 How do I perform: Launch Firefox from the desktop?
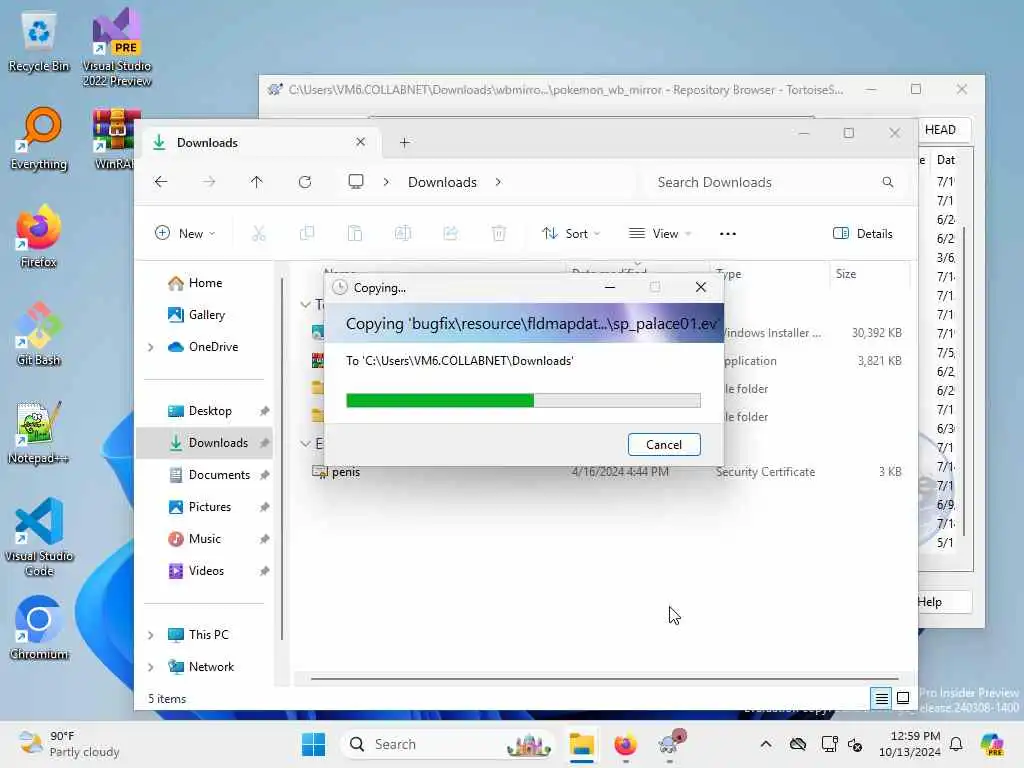click(x=39, y=236)
